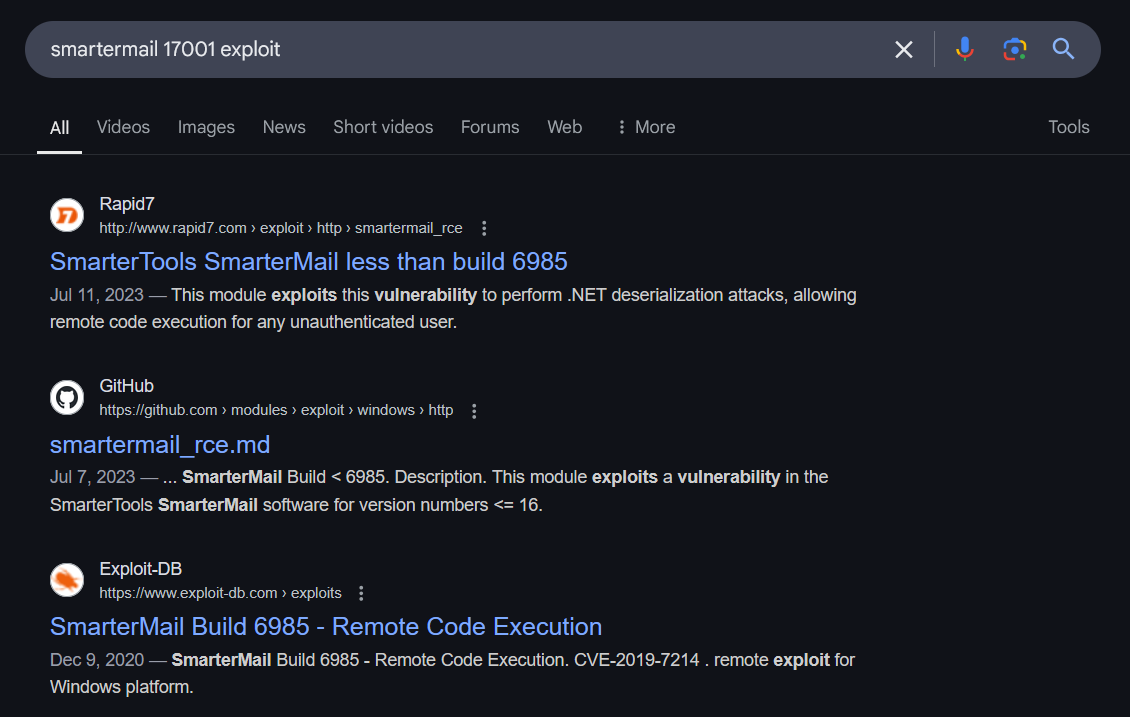1130x717 pixels.
Task: Open 'SmarterMail Build 6985 - Remote Code Execution' result
Action: (x=326, y=627)
